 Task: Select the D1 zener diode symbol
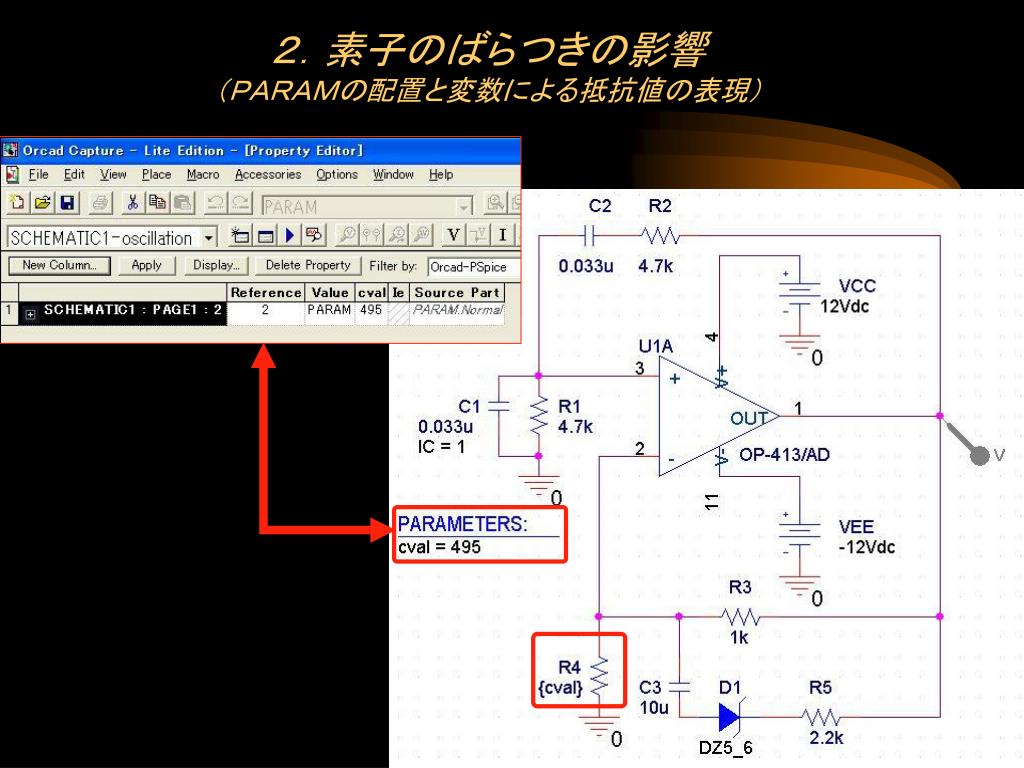click(730, 717)
